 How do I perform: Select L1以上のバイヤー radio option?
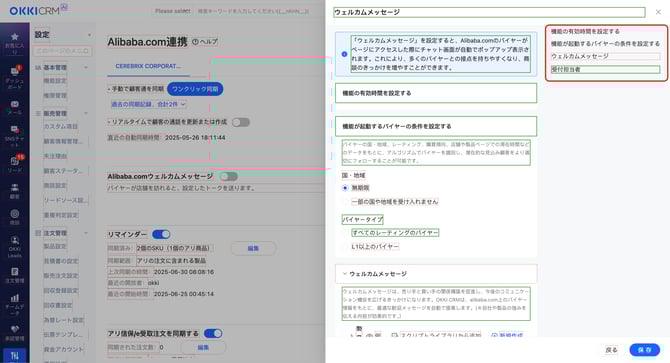pos(345,246)
